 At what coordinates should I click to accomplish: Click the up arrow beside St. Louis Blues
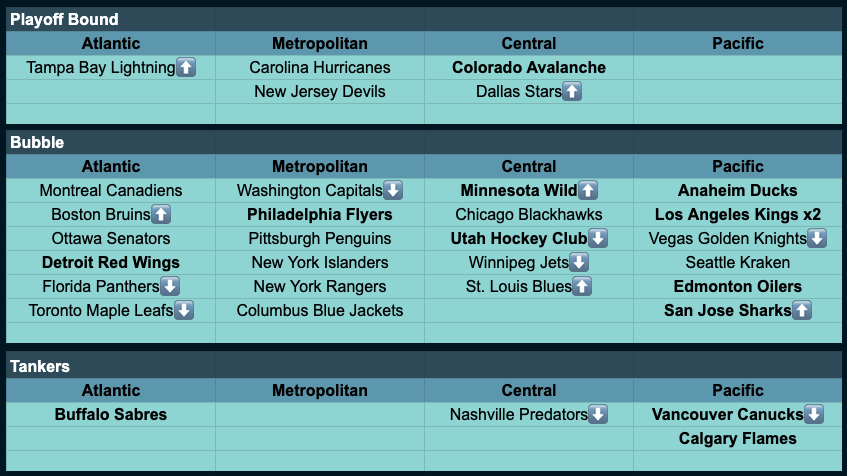click(583, 287)
